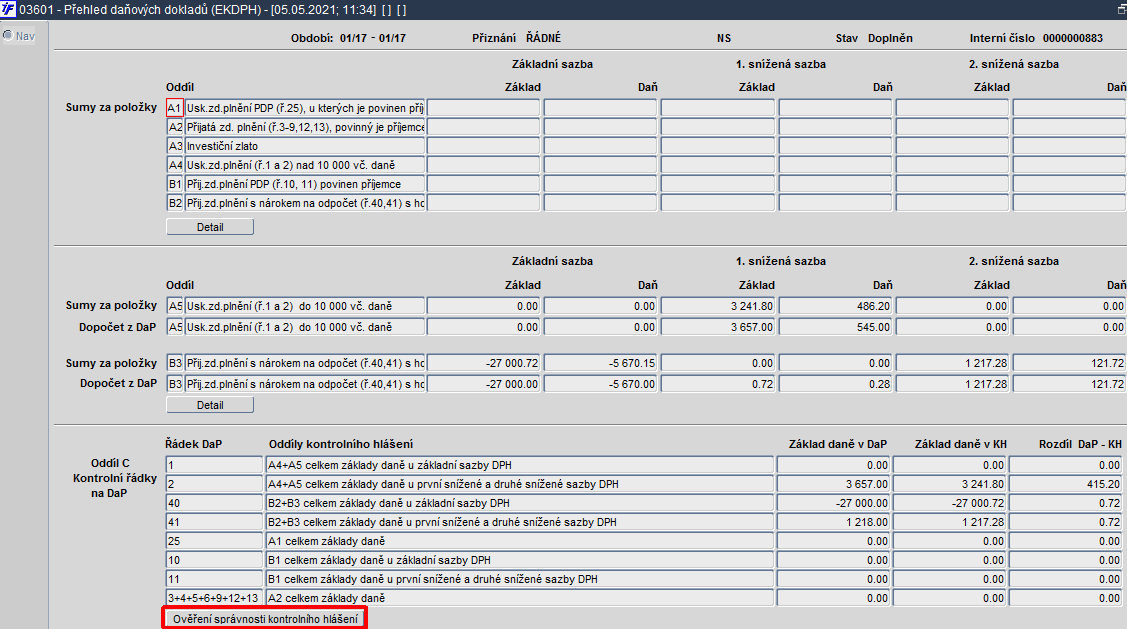Click value 1 218.00 on řádek 41
Image resolution: width=1127 pixels, height=629 pixels.
[833, 522]
